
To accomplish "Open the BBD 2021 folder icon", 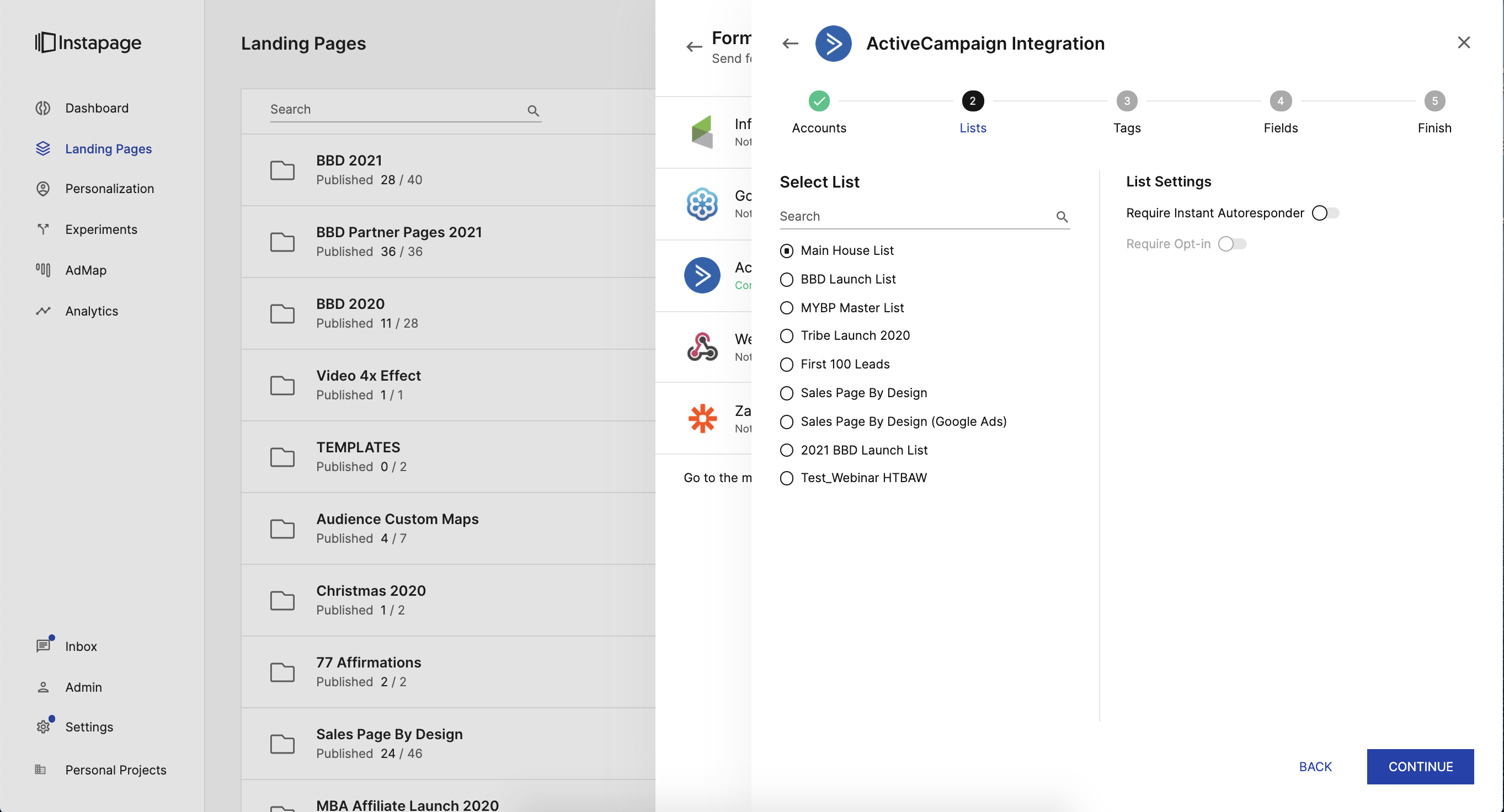I will [282, 170].
